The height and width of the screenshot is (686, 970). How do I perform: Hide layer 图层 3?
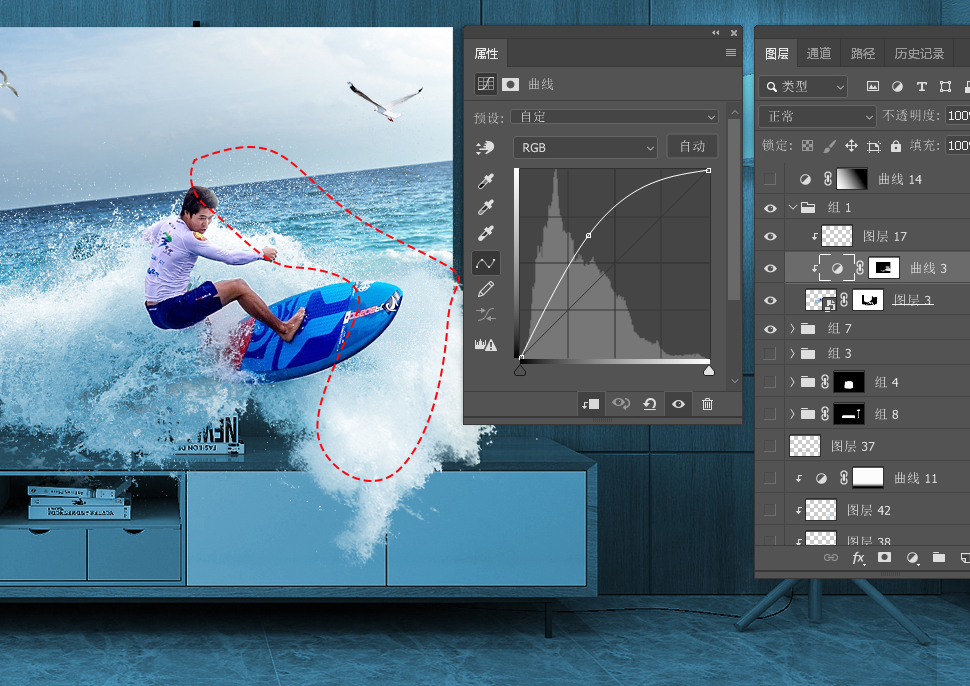(x=770, y=300)
